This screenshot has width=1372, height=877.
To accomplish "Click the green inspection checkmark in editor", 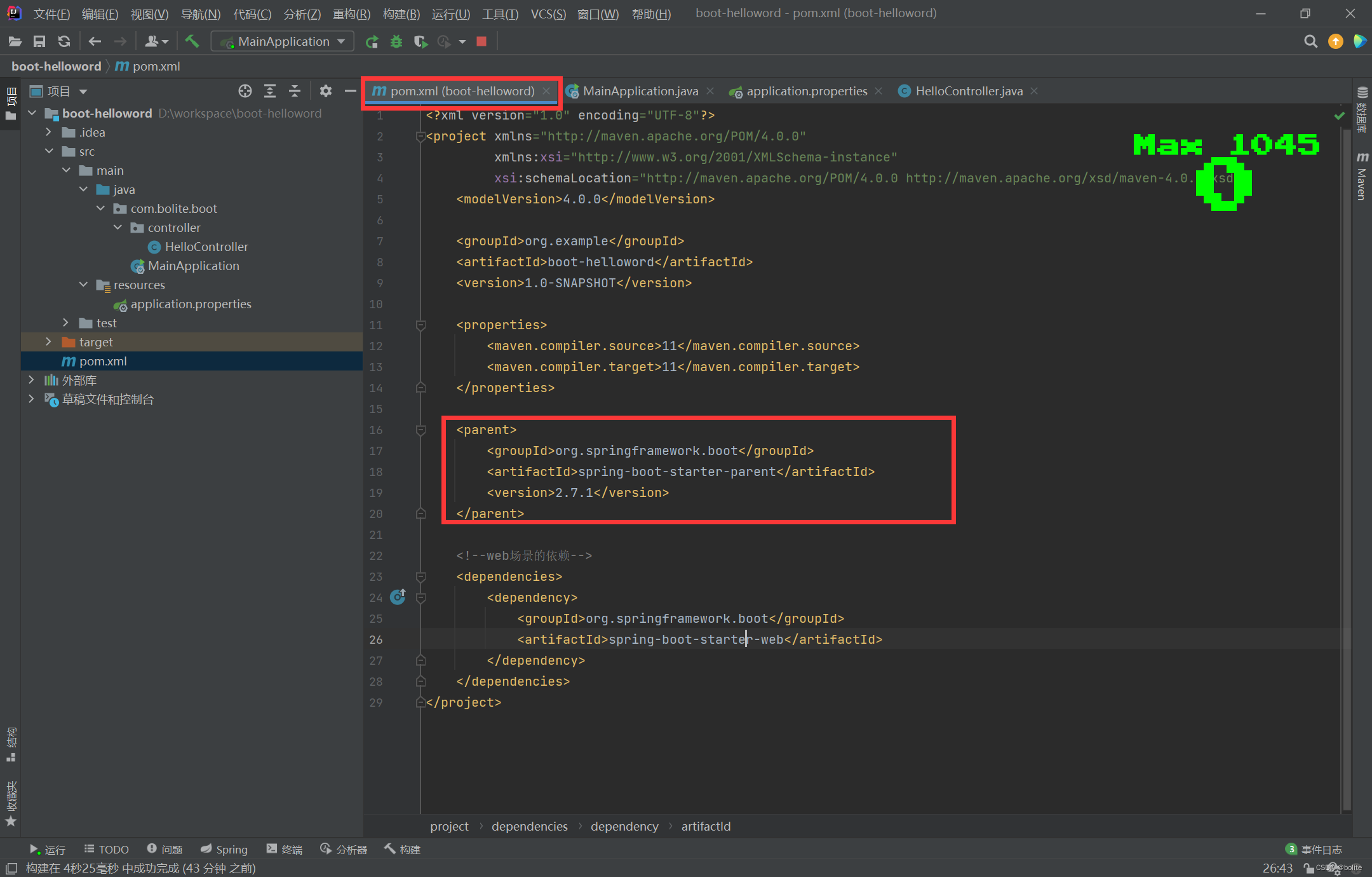I will [x=1340, y=116].
